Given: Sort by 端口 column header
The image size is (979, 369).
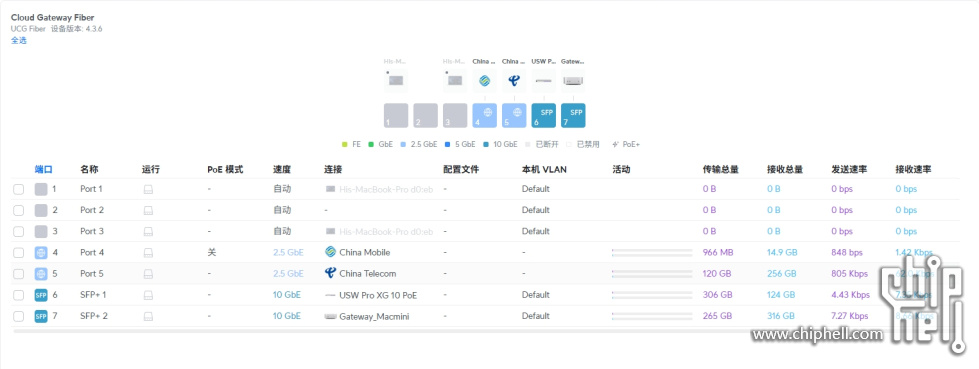Looking at the screenshot, I should coord(43,169).
